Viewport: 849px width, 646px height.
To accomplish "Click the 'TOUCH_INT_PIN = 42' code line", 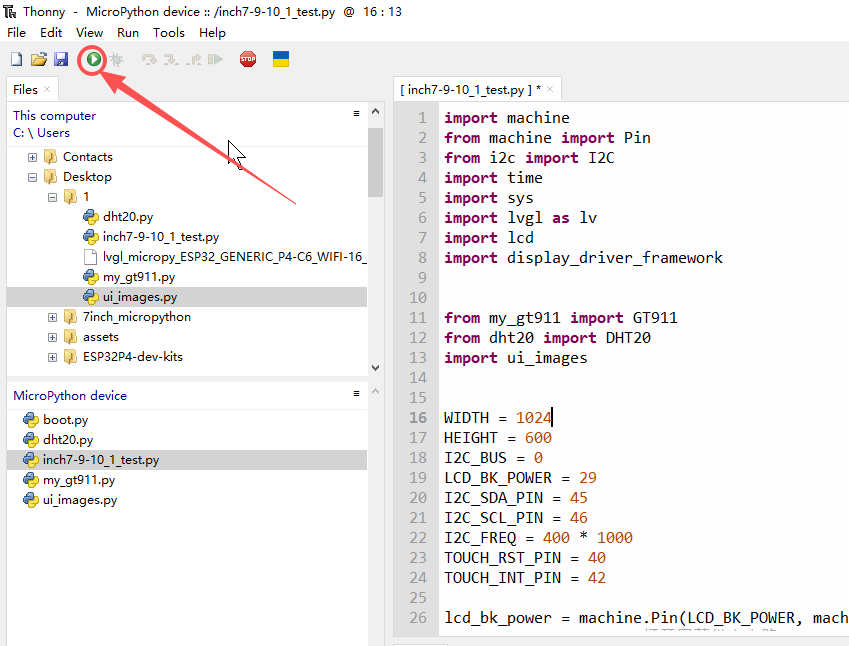I will 525,578.
